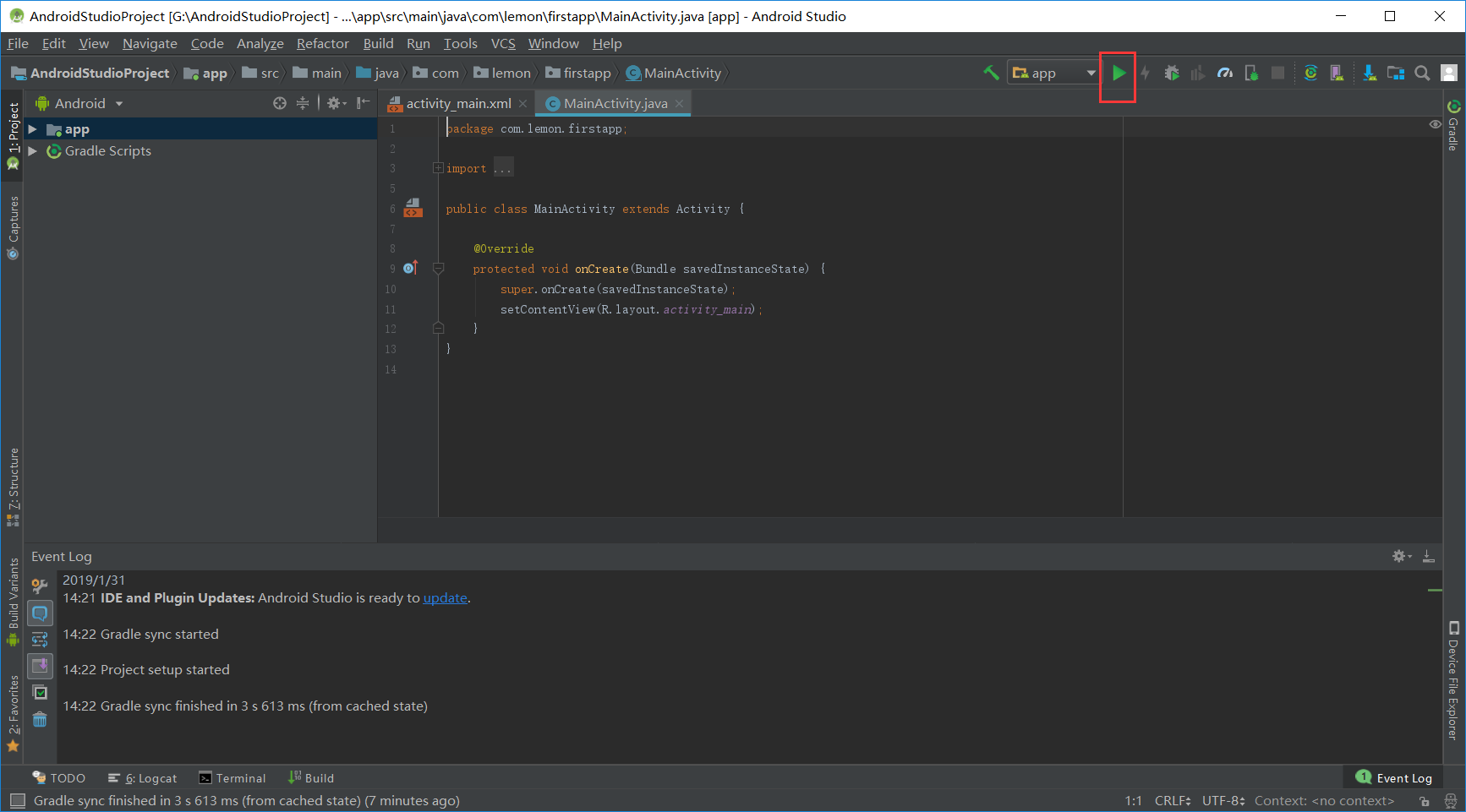This screenshot has height=812, width=1466.
Task: Open the File menu
Action: pos(18,44)
